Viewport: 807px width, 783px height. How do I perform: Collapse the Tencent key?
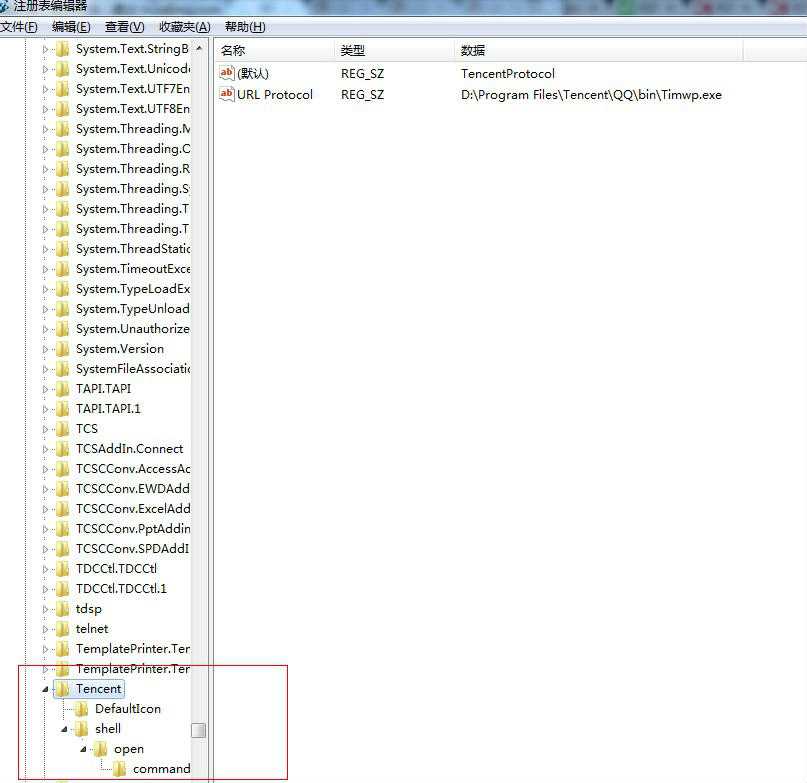(x=45, y=689)
